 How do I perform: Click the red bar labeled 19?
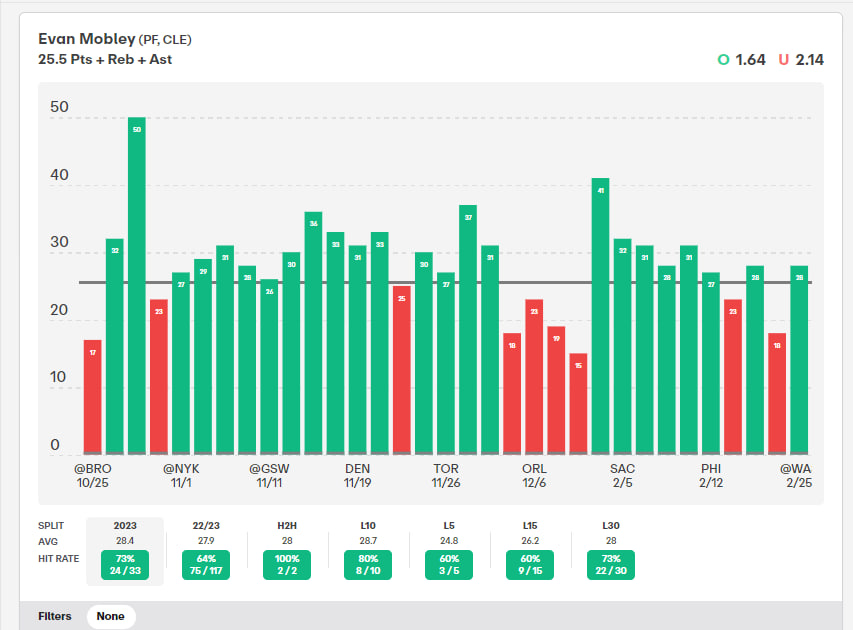[x=556, y=390]
